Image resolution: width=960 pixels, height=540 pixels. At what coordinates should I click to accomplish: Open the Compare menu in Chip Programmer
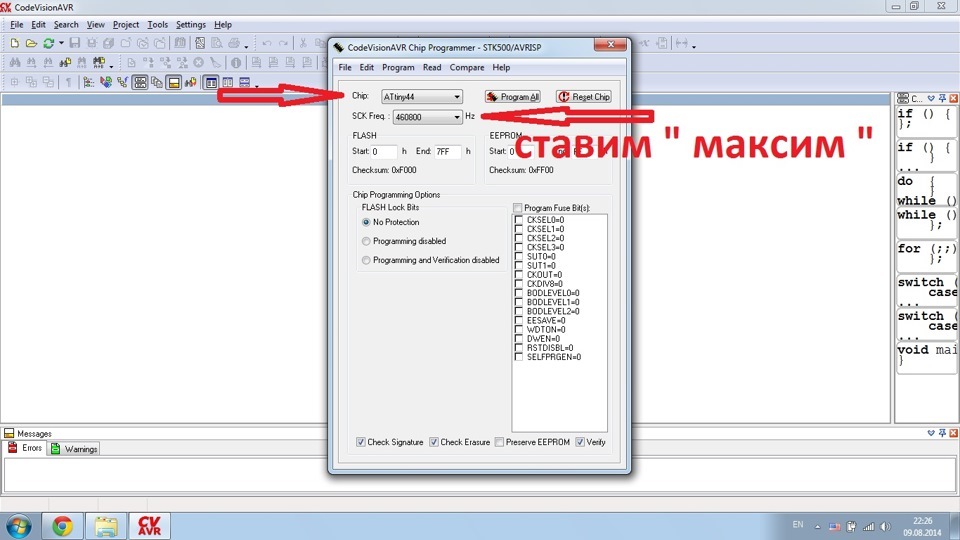click(467, 67)
